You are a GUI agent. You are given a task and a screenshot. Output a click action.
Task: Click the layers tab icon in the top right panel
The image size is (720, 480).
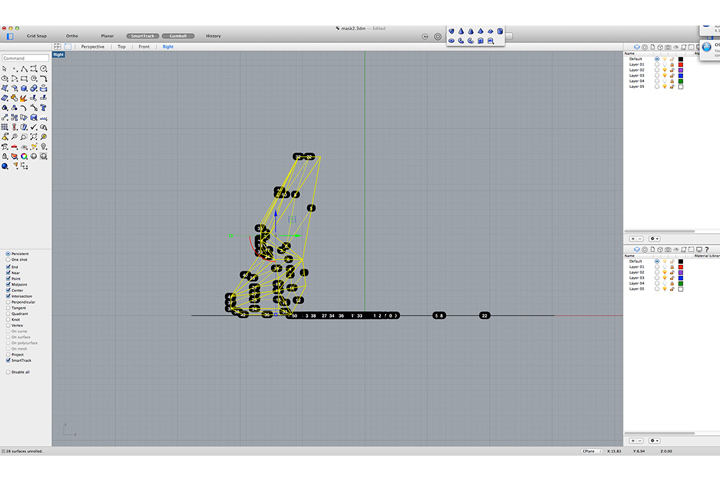[x=636, y=47]
